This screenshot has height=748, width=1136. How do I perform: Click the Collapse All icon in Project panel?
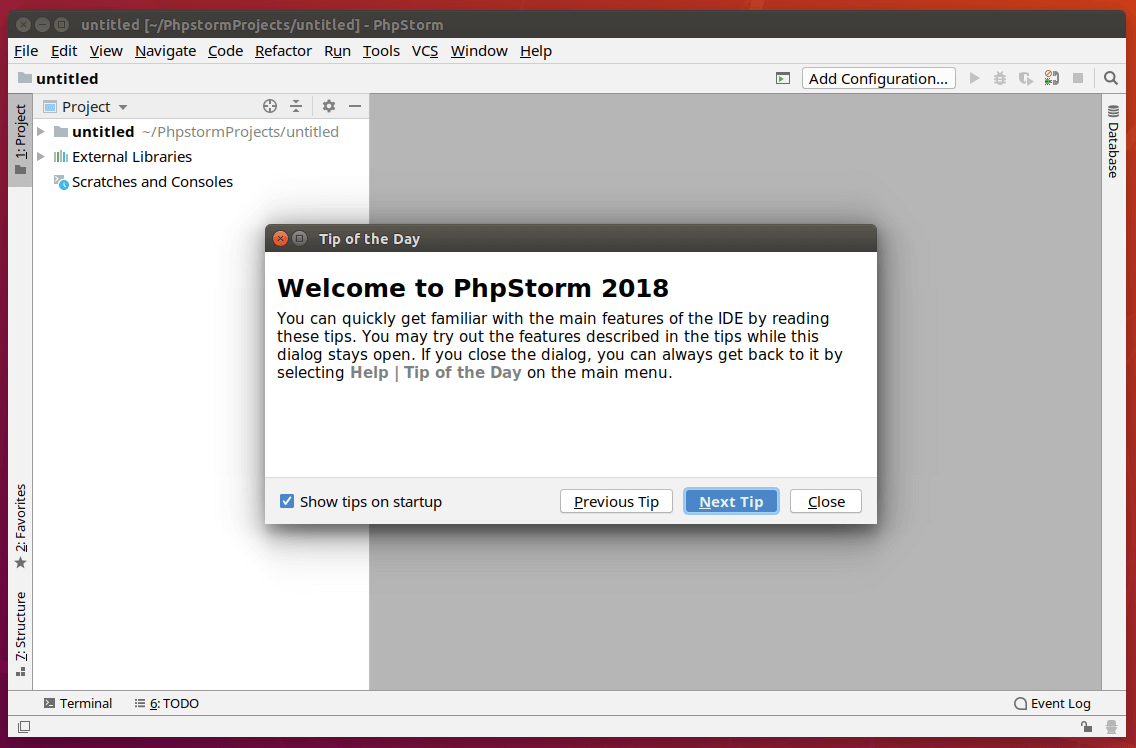tap(296, 106)
